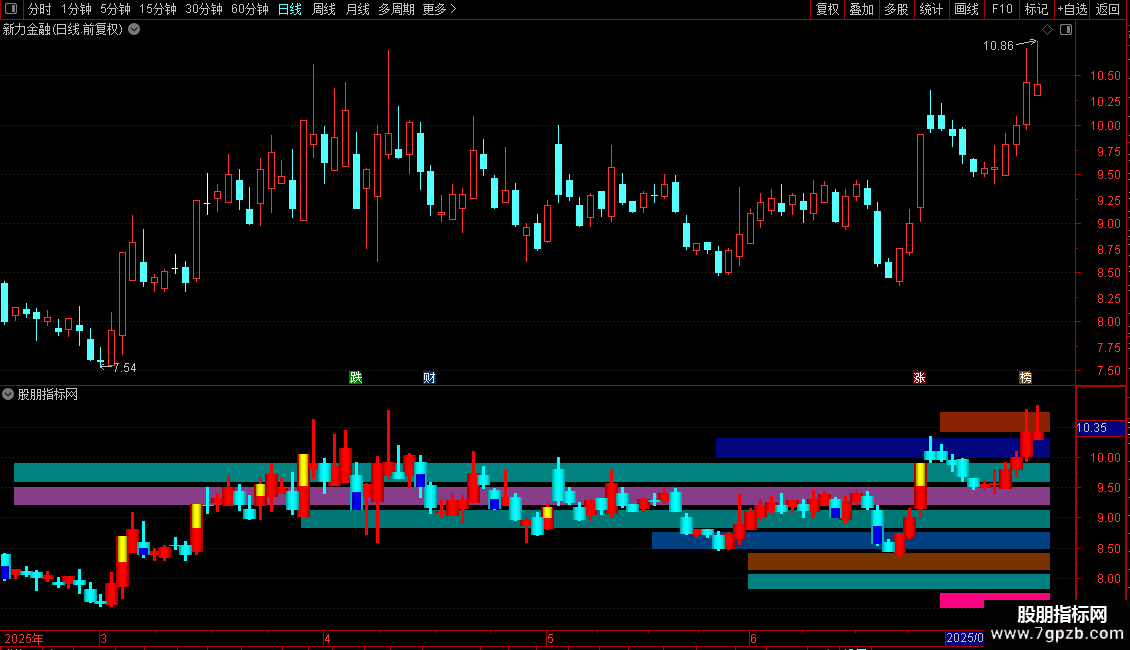The height and width of the screenshot is (650, 1130).
Task: Expand the 股朋指标网 indicator dropdown
Action: point(8,394)
